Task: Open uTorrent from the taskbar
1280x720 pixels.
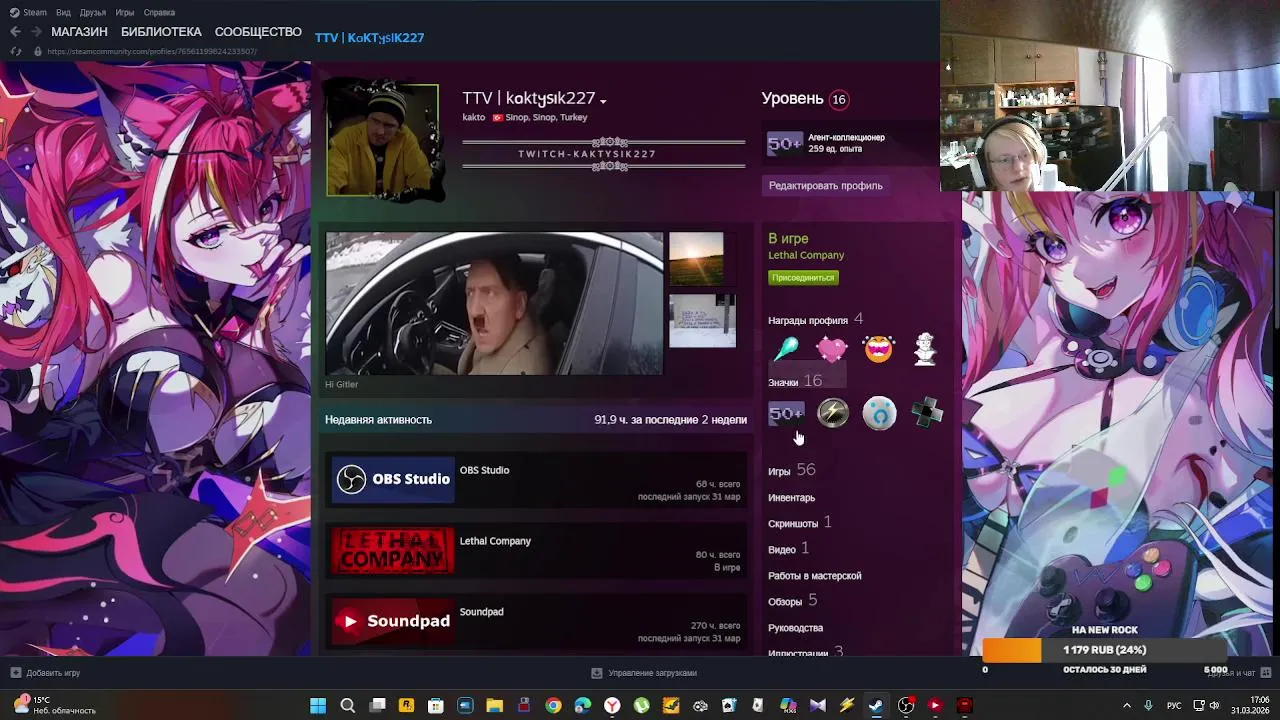Action: click(x=641, y=706)
